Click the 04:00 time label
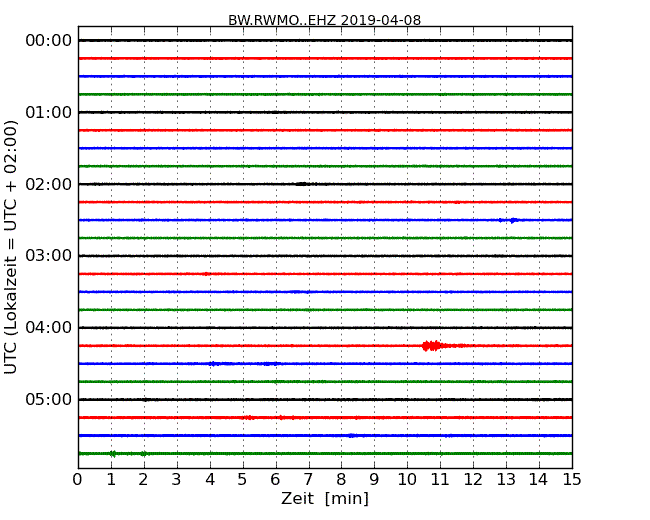The width and height of the screenshot is (650, 520). (49, 328)
